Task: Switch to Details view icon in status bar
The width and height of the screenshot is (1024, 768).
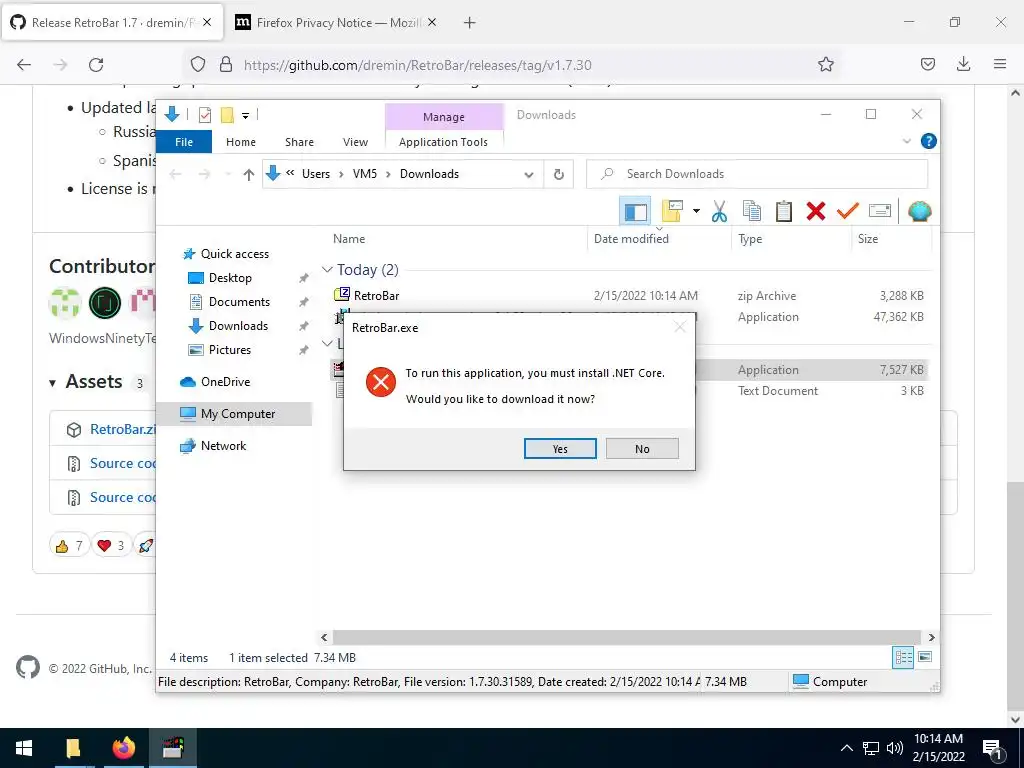Action: click(x=903, y=658)
